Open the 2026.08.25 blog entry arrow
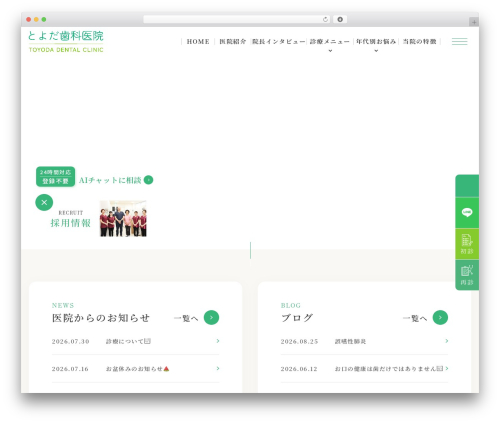 click(x=446, y=341)
